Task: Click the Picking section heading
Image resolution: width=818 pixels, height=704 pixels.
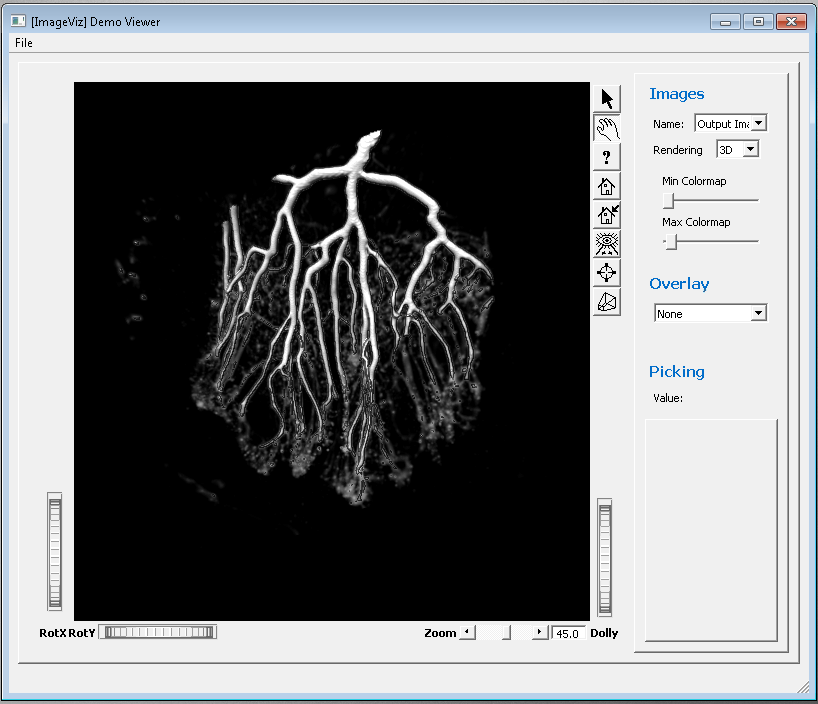Action: tap(677, 372)
